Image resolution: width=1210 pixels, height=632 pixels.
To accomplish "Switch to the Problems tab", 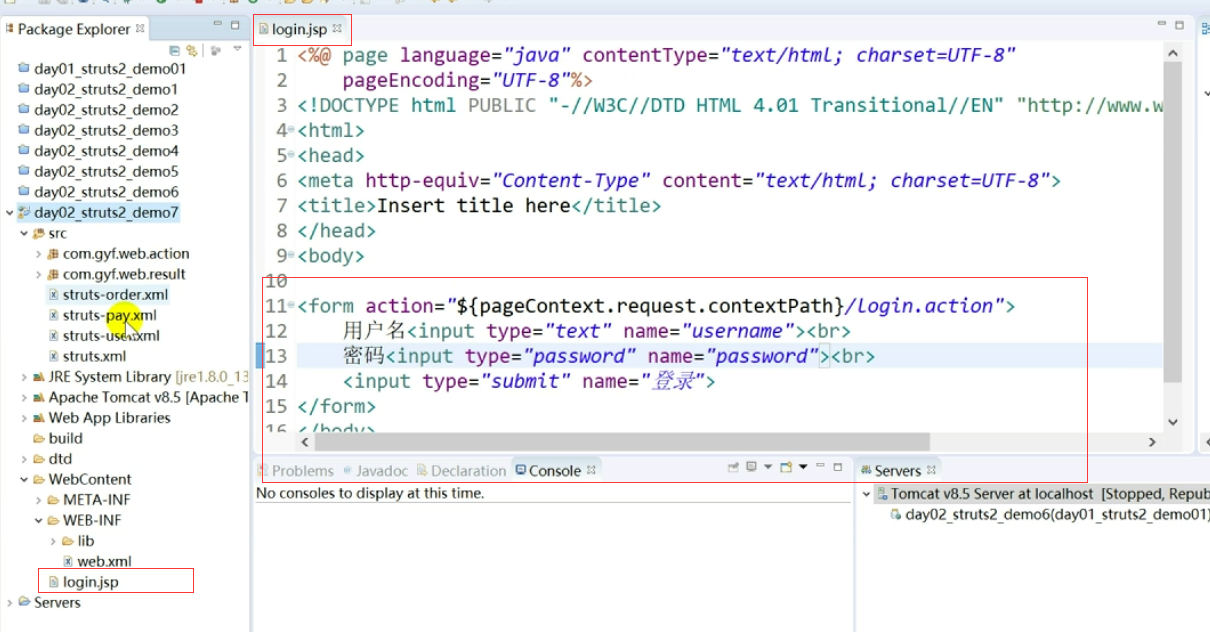I will pos(296,470).
